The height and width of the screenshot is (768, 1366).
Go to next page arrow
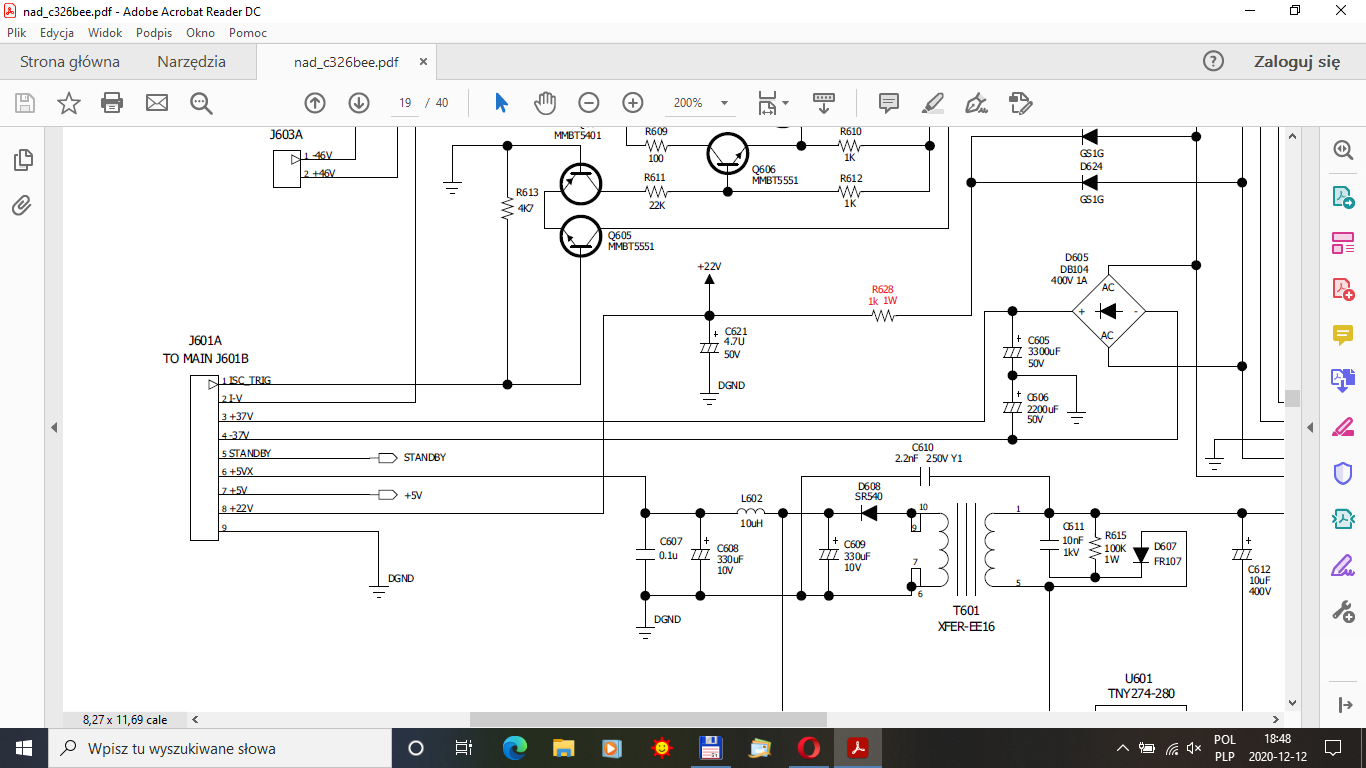tap(359, 103)
